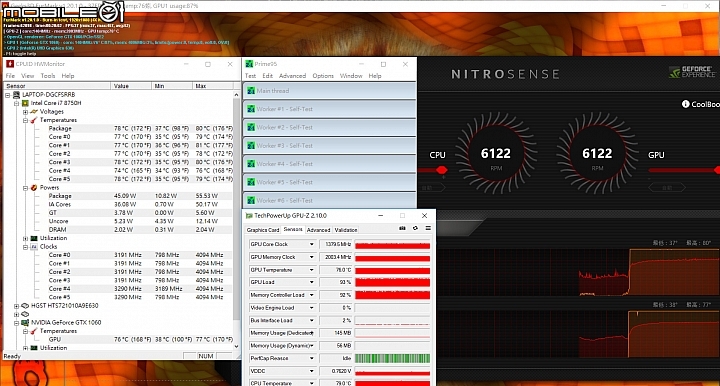Select the LAPTOP-DGCFSRRB computer icon
Viewport: 720px width, 386px height.
click(x=17, y=95)
